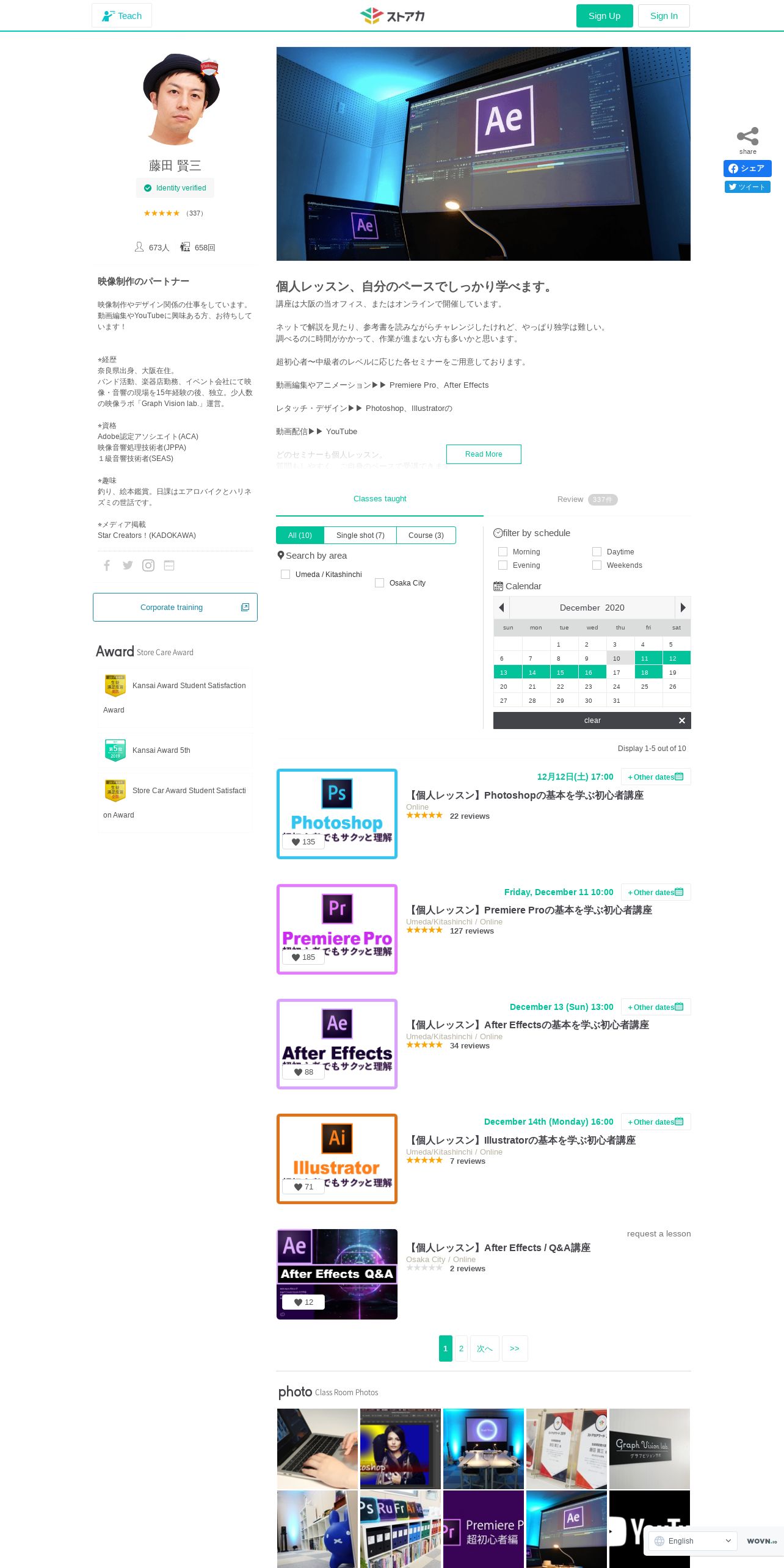784x1568 pixels.
Task: Tick the Umeda / Kitashinchi area checkbox
Action: tap(285, 575)
